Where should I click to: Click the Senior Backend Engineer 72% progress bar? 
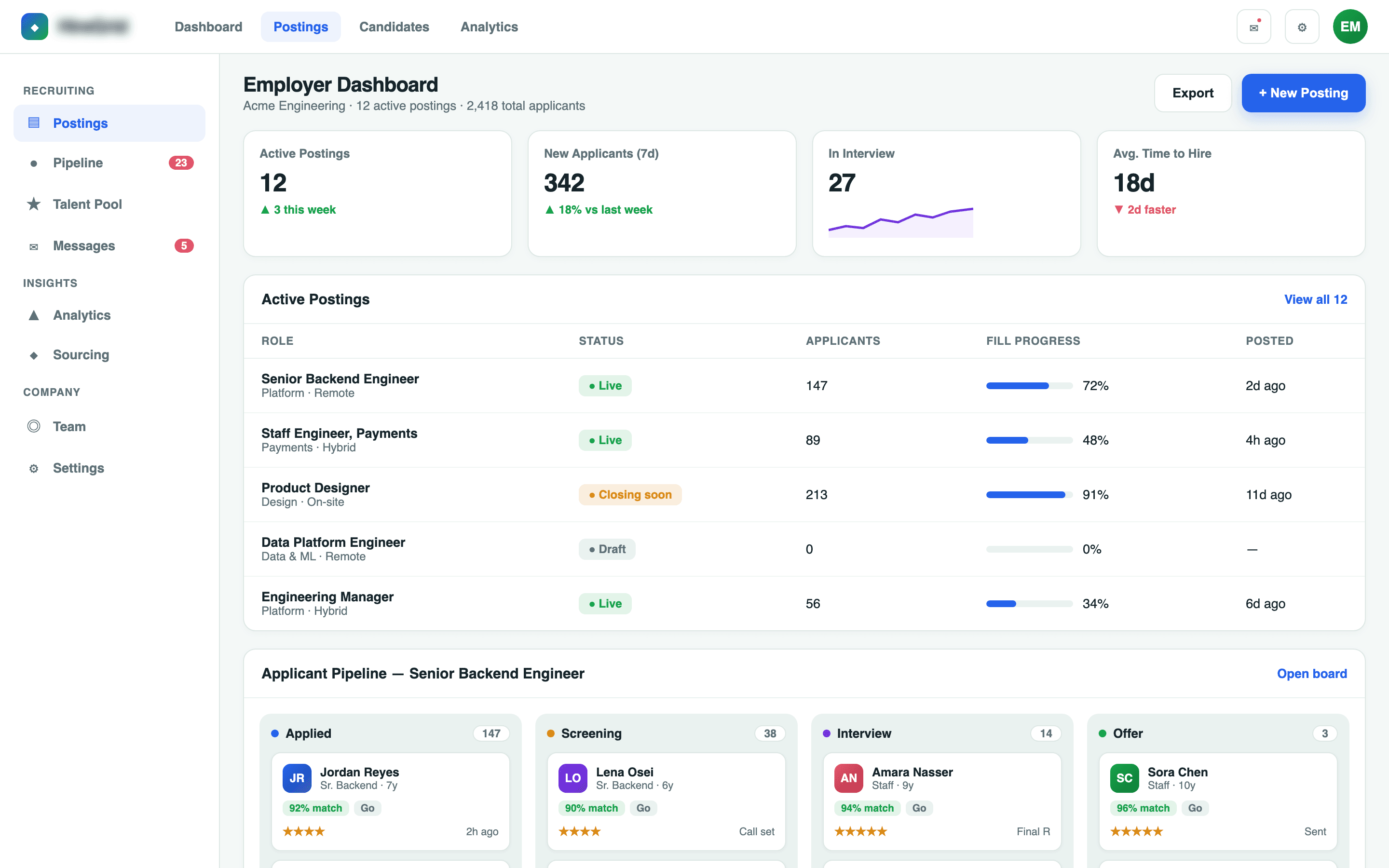point(1030,386)
